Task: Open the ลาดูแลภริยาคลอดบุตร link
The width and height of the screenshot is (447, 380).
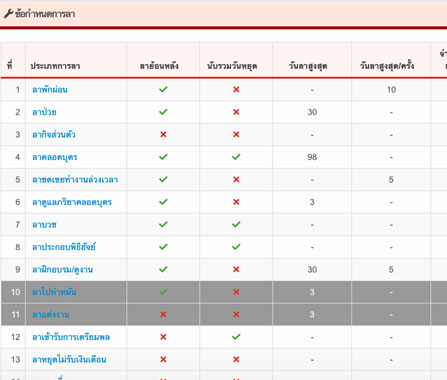Action: [72, 202]
